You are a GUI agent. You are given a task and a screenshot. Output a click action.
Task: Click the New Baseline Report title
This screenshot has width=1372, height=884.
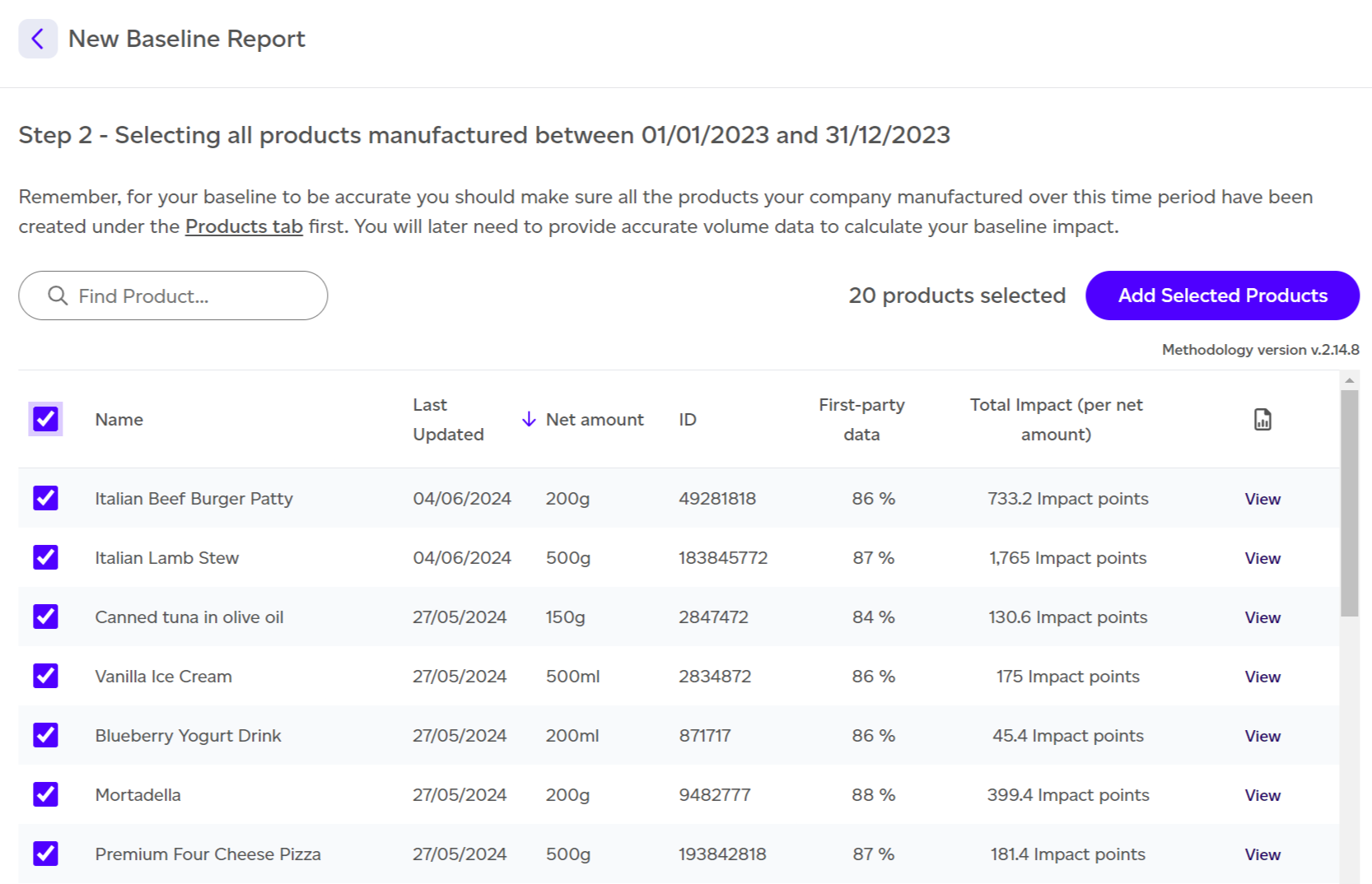(187, 39)
